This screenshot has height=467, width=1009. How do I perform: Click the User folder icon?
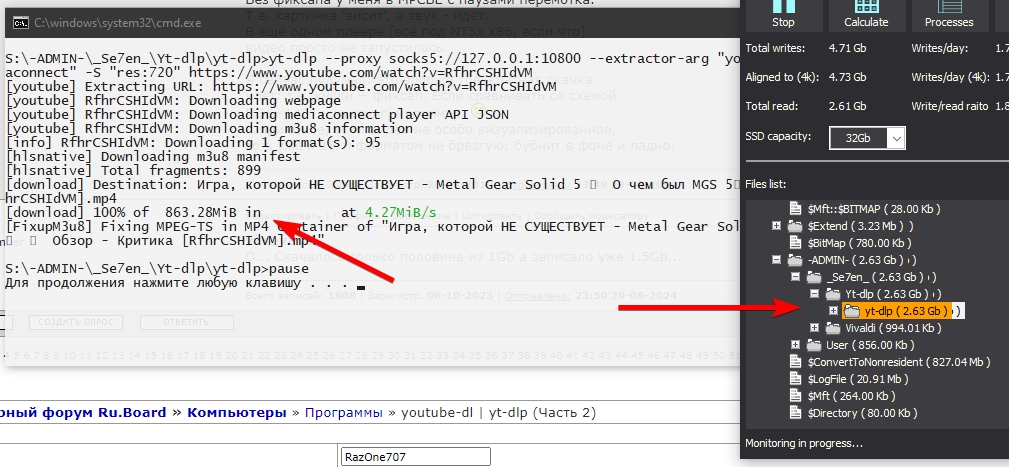pyautogui.click(x=815, y=345)
